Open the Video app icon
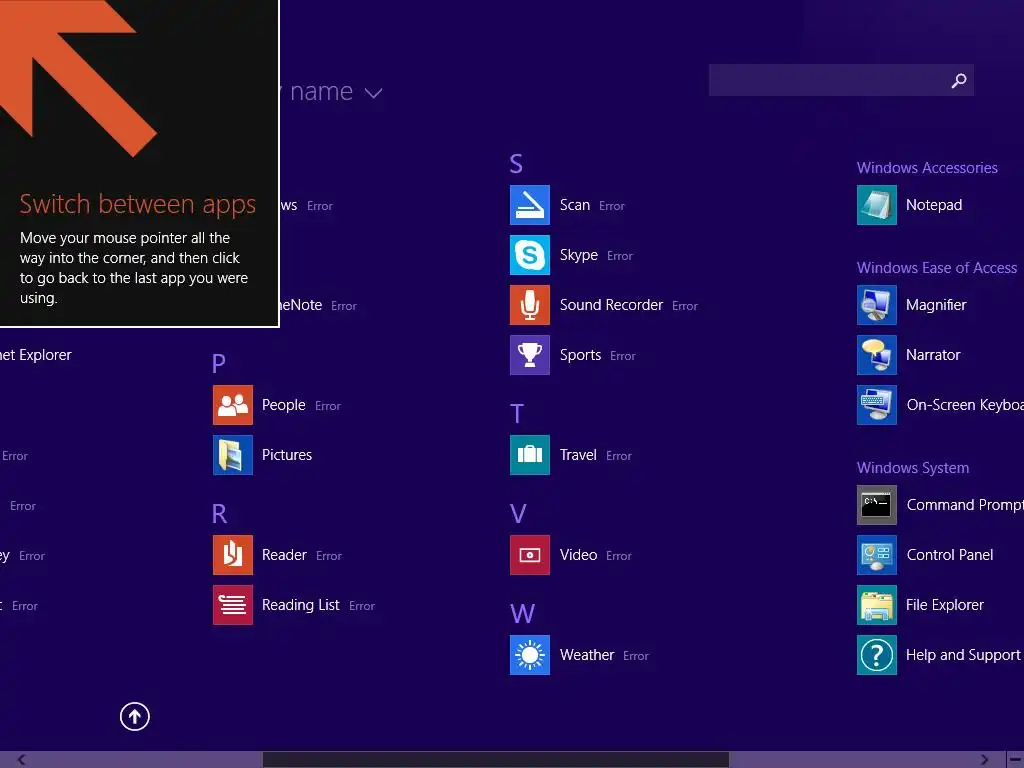Image resolution: width=1024 pixels, height=768 pixels. click(530, 555)
